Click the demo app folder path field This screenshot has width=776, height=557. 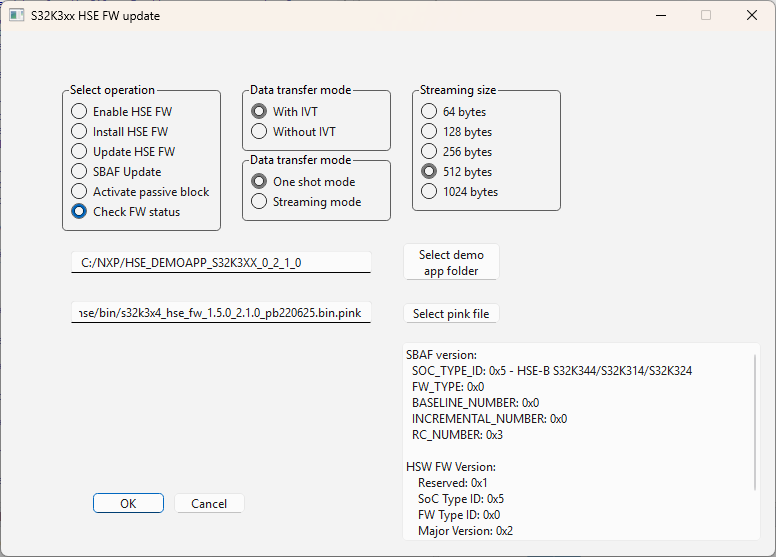[220, 262]
